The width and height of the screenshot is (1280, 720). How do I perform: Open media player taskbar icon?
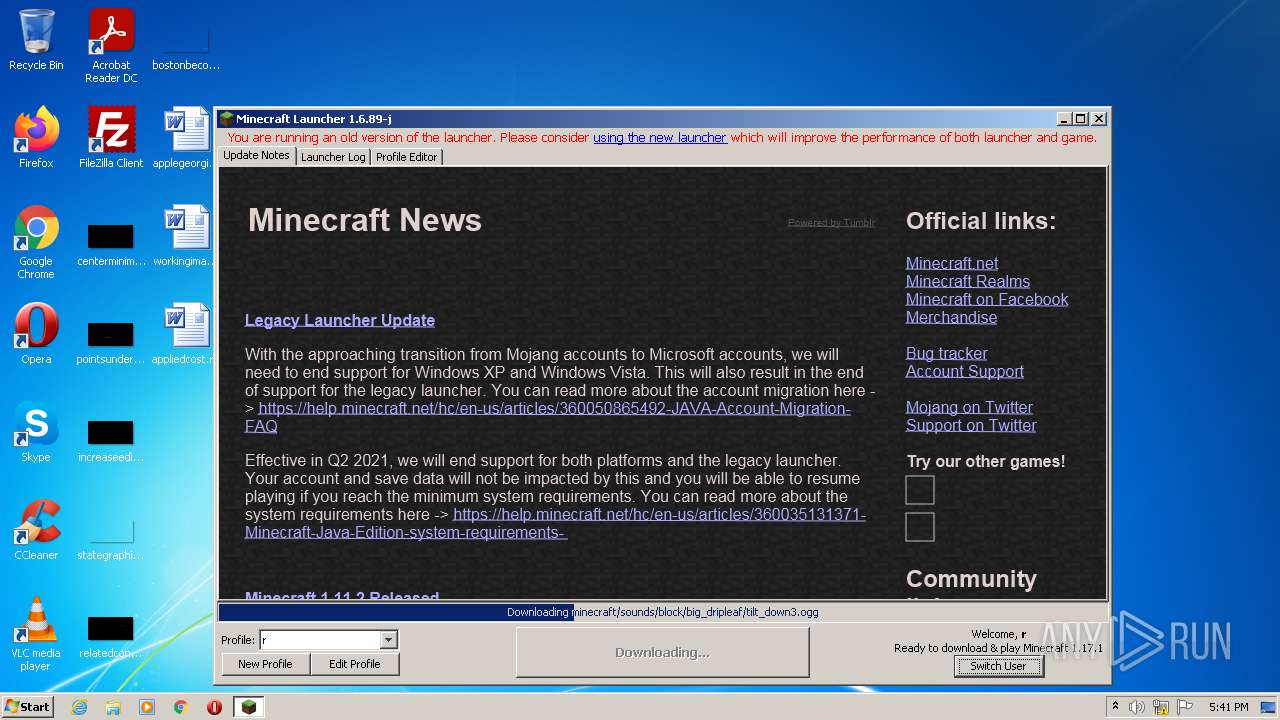(x=147, y=707)
